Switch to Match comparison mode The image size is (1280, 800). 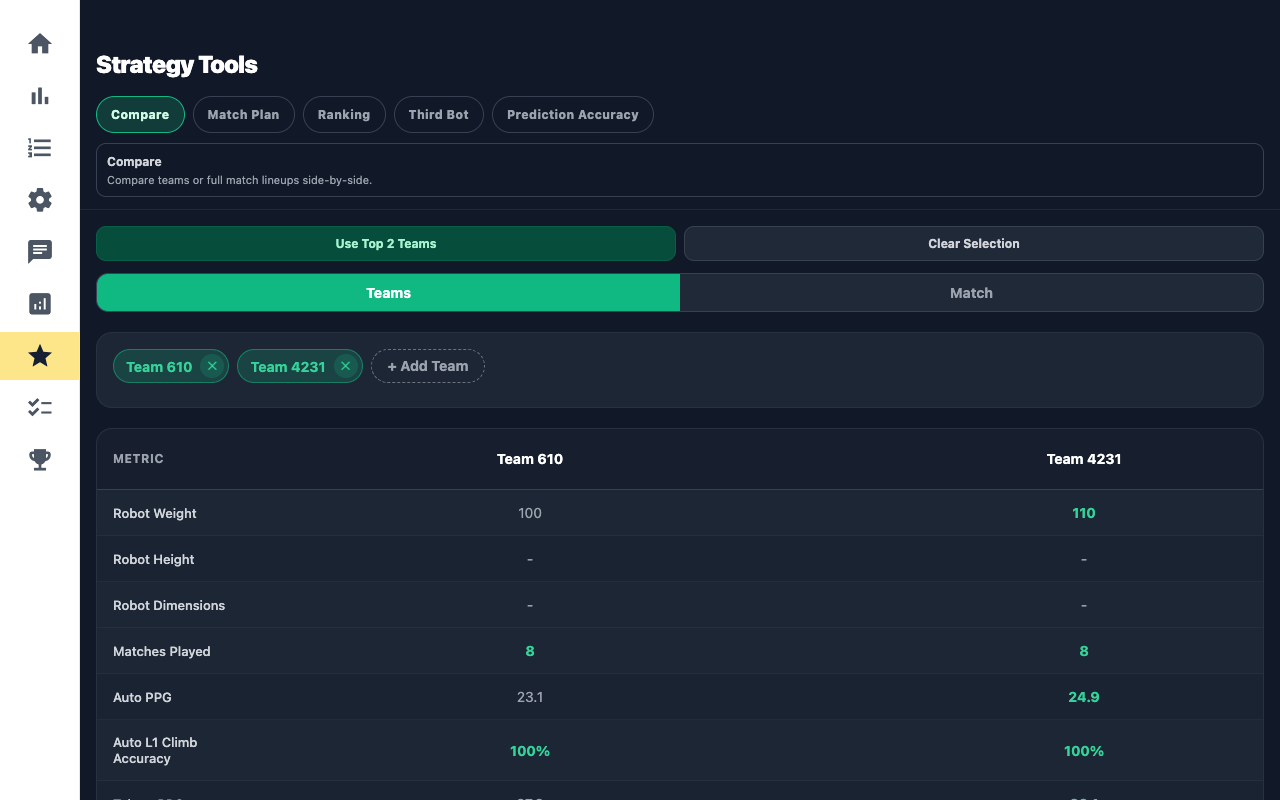point(971,293)
